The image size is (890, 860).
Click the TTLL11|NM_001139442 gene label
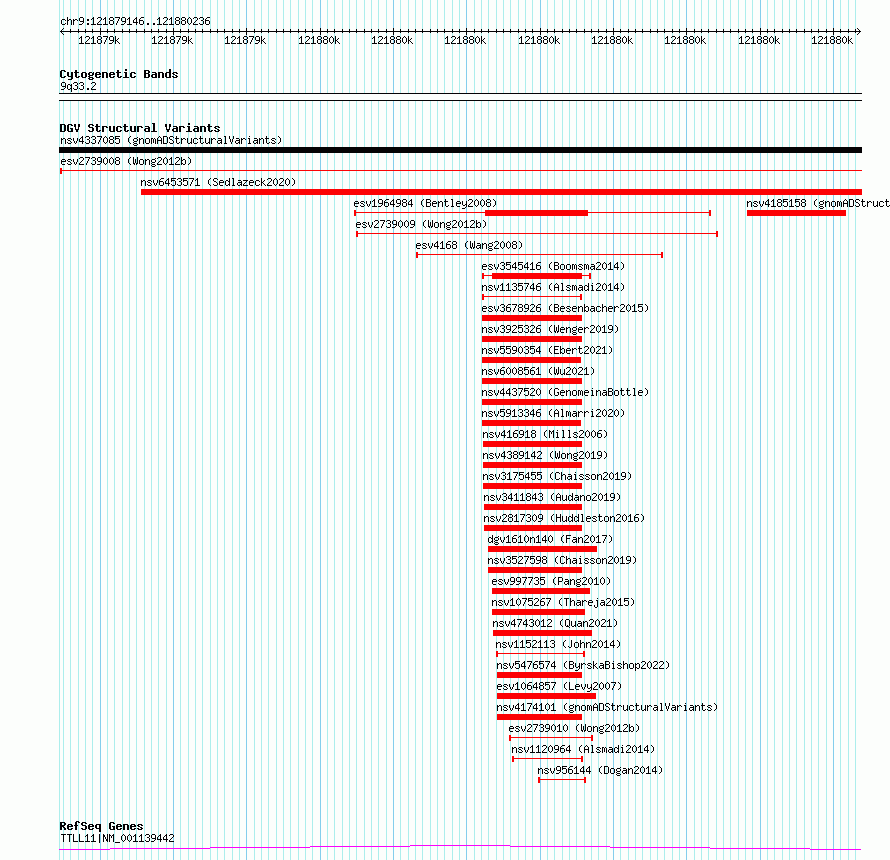point(117,838)
